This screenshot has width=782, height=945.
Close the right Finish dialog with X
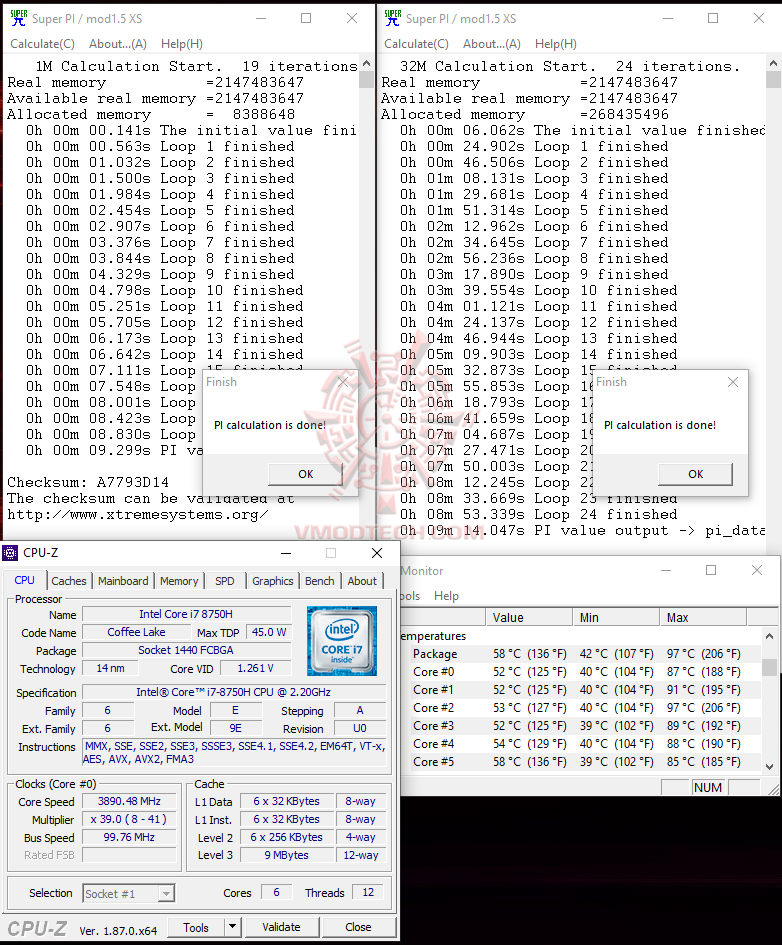733,382
